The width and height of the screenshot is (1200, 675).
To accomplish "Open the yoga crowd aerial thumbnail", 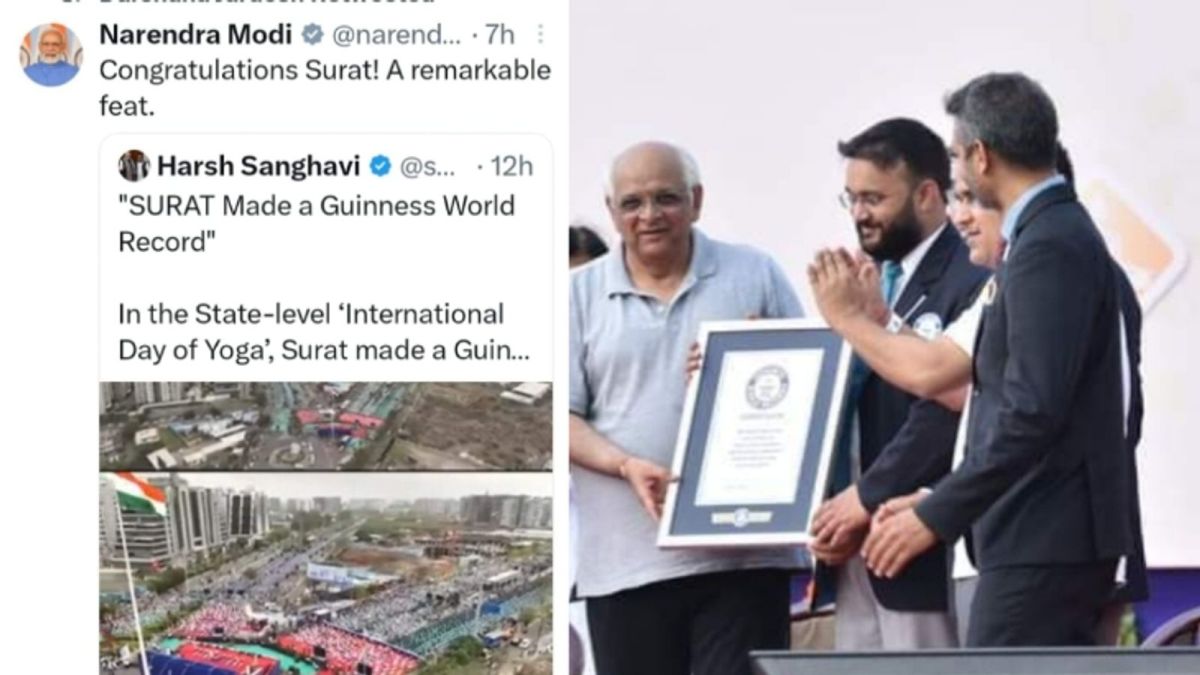I will coord(326,574).
